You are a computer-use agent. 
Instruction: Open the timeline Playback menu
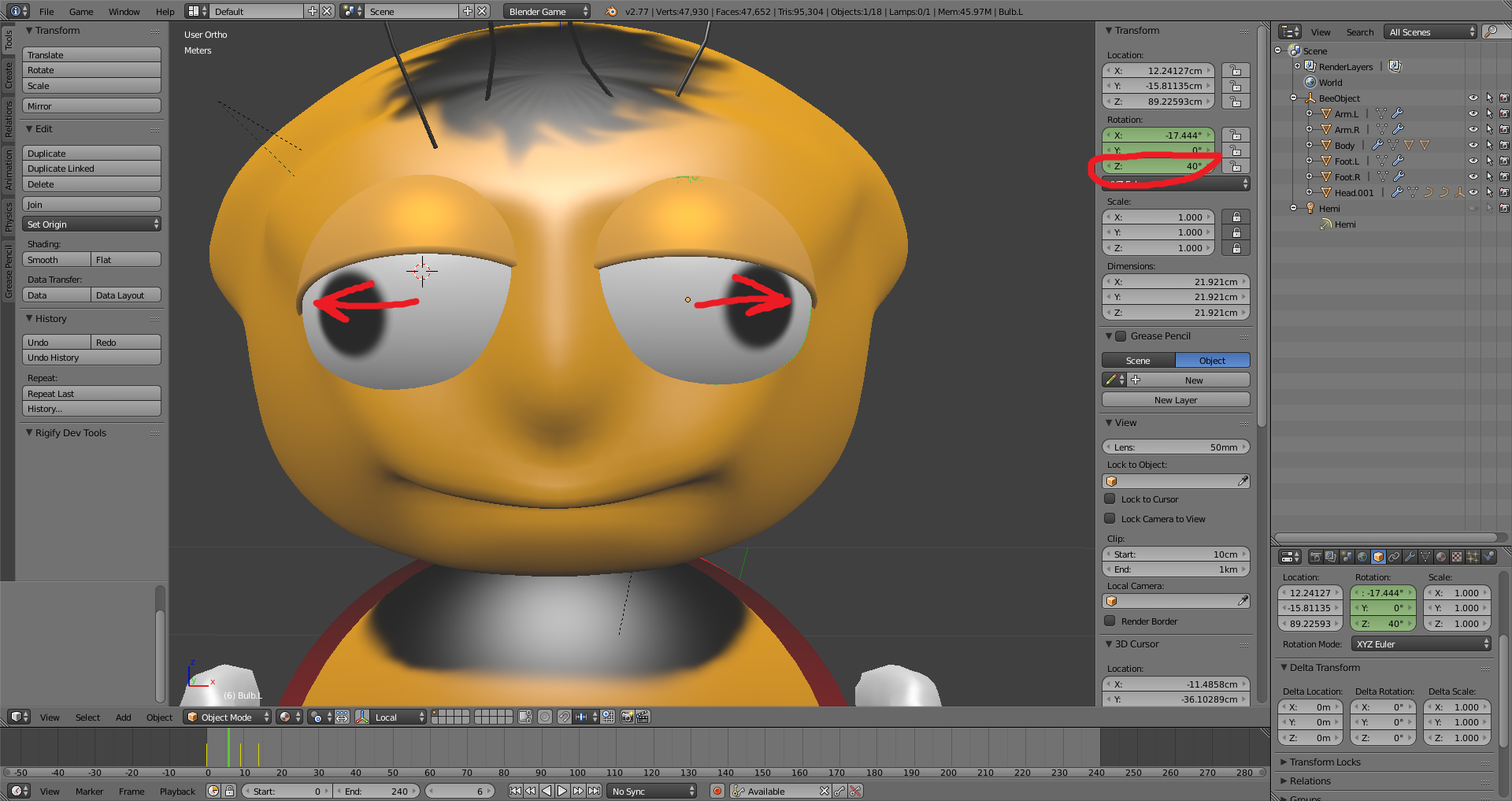[177, 792]
